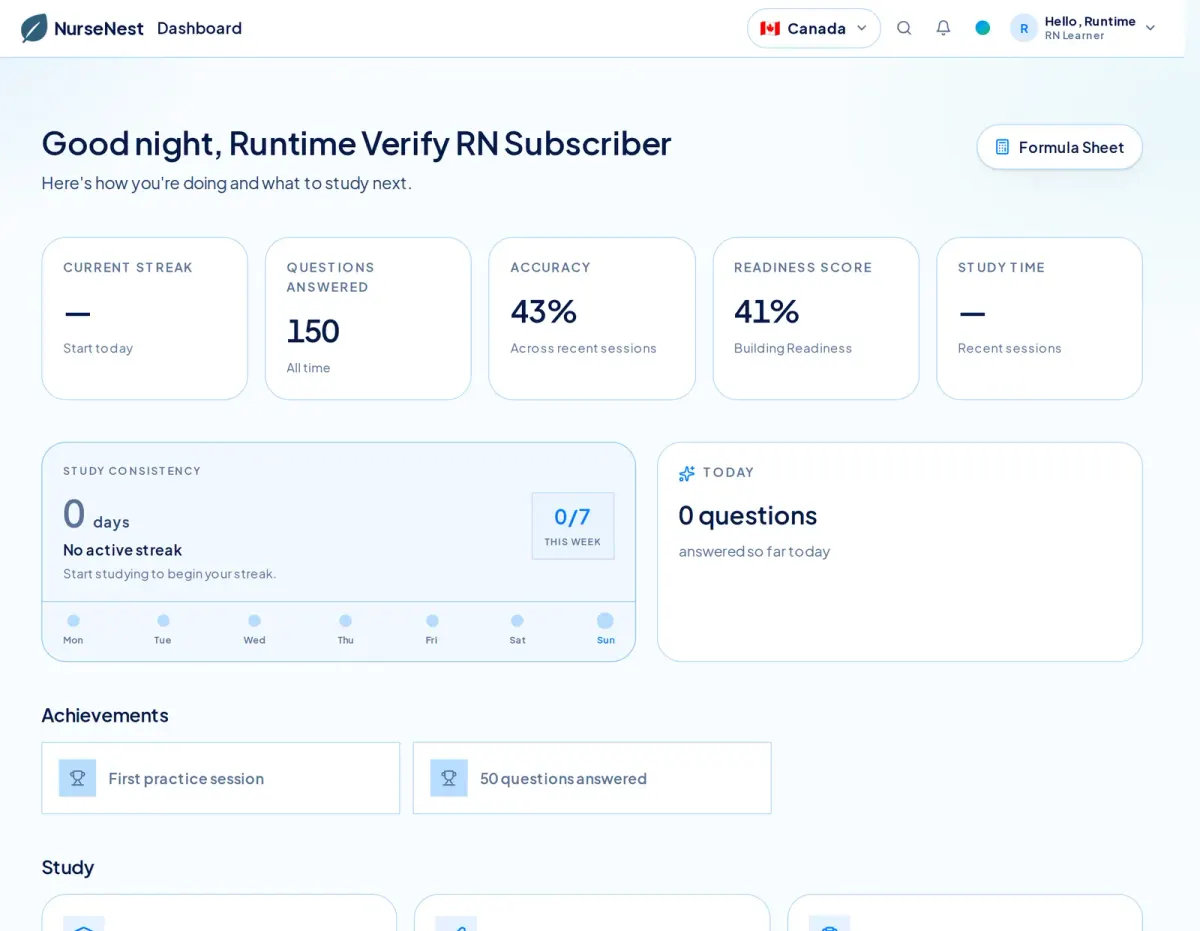1200x931 pixels.
Task: Click the calculator icon on Formula Sheet
Action: pos(1002,147)
